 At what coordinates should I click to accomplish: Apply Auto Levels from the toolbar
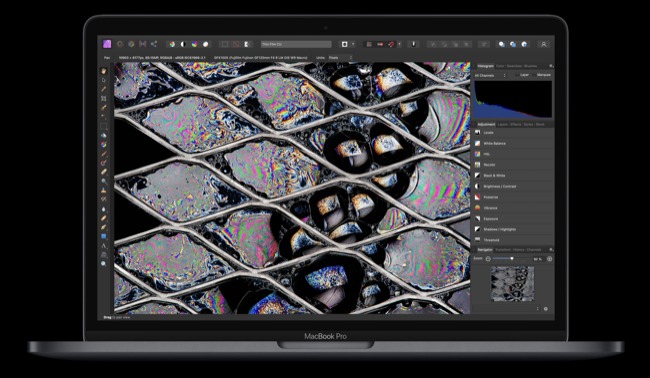click(172, 44)
